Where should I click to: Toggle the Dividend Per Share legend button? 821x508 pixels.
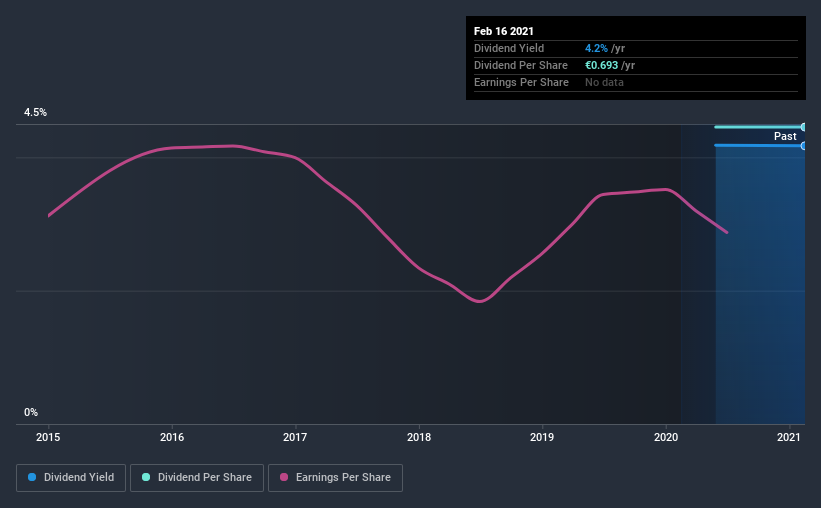point(197,478)
